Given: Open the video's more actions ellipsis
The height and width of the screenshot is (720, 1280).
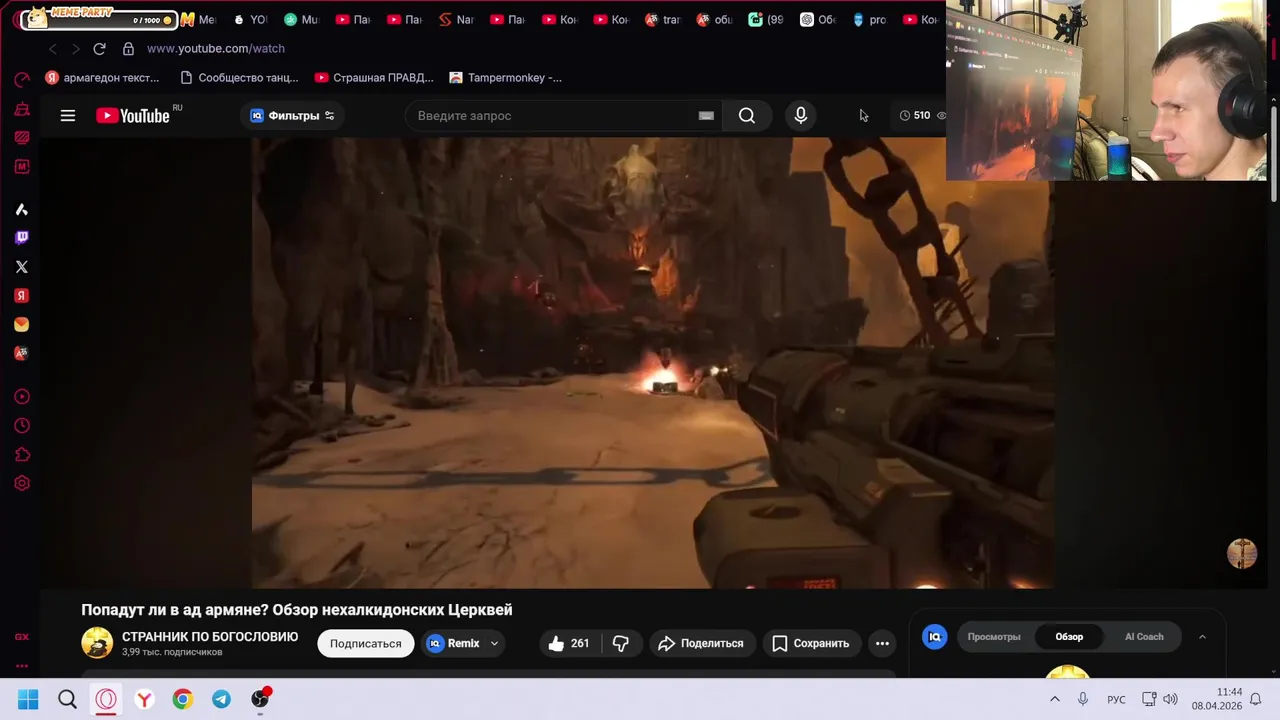Looking at the screenshot, I should (x=882, y=644).
